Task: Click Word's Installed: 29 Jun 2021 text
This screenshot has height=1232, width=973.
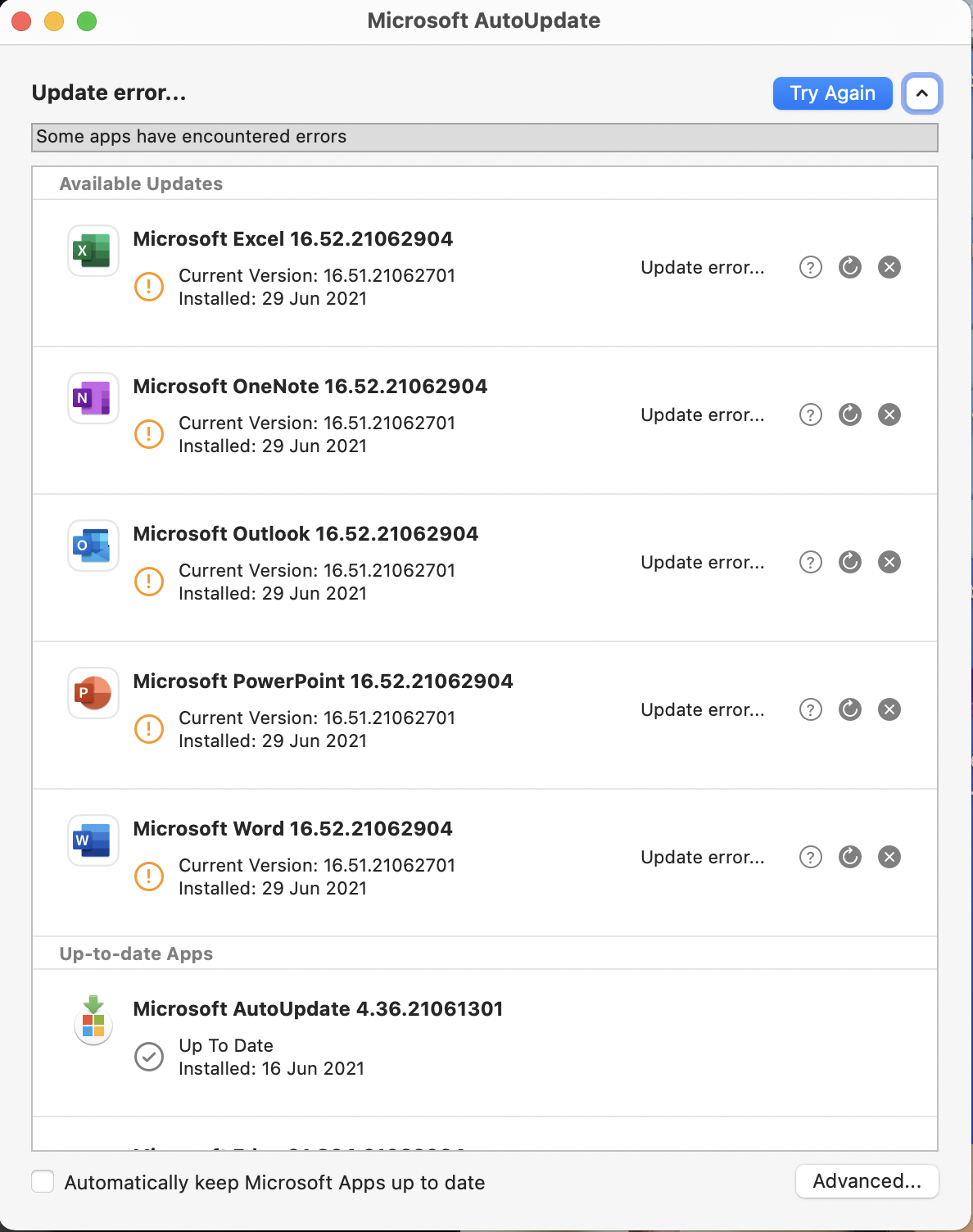Action: 273,889
